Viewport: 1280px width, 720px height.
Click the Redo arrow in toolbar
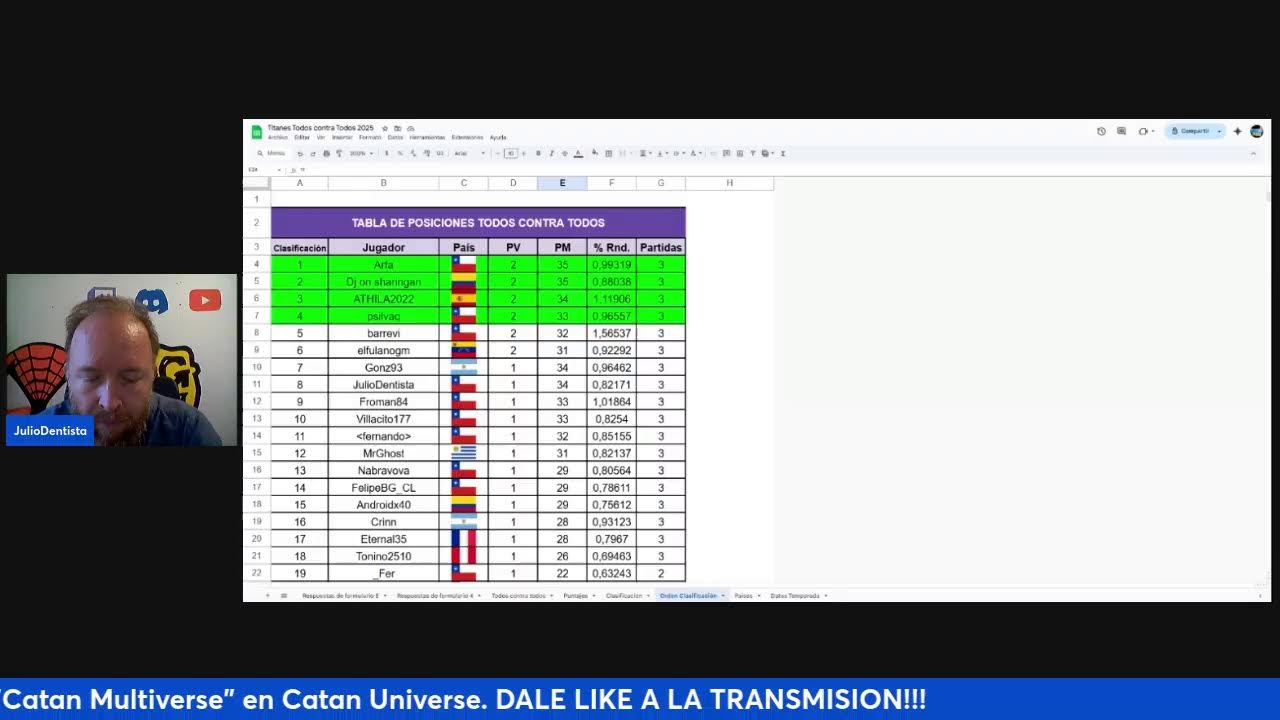tap(313, 153)
